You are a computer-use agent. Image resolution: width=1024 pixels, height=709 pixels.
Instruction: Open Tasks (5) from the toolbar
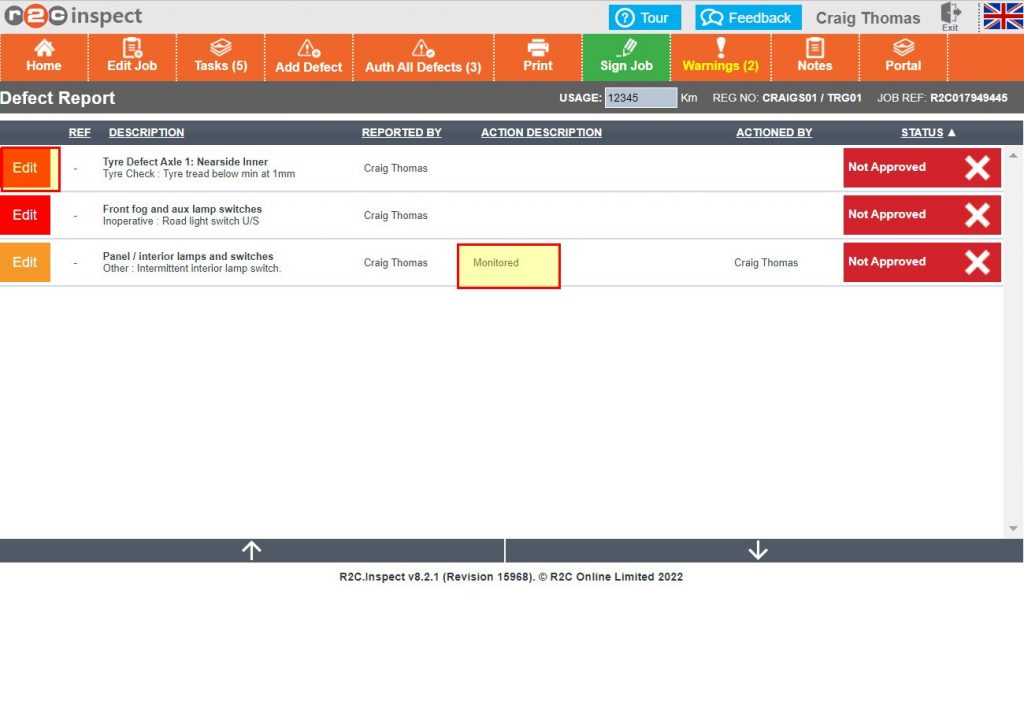pos(220,57)
